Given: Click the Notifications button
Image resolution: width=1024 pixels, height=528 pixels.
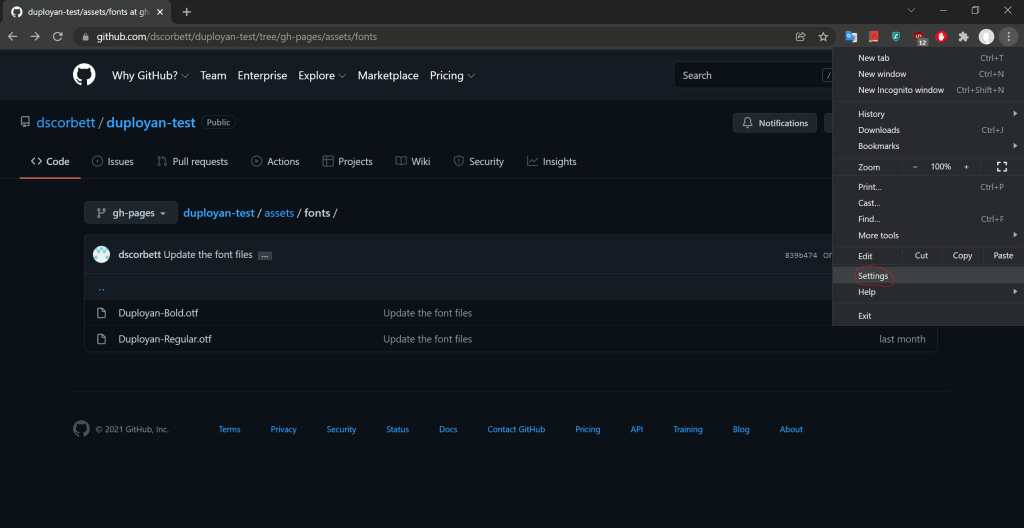Looking at the screenshot, I should click(x=775, y=123).
